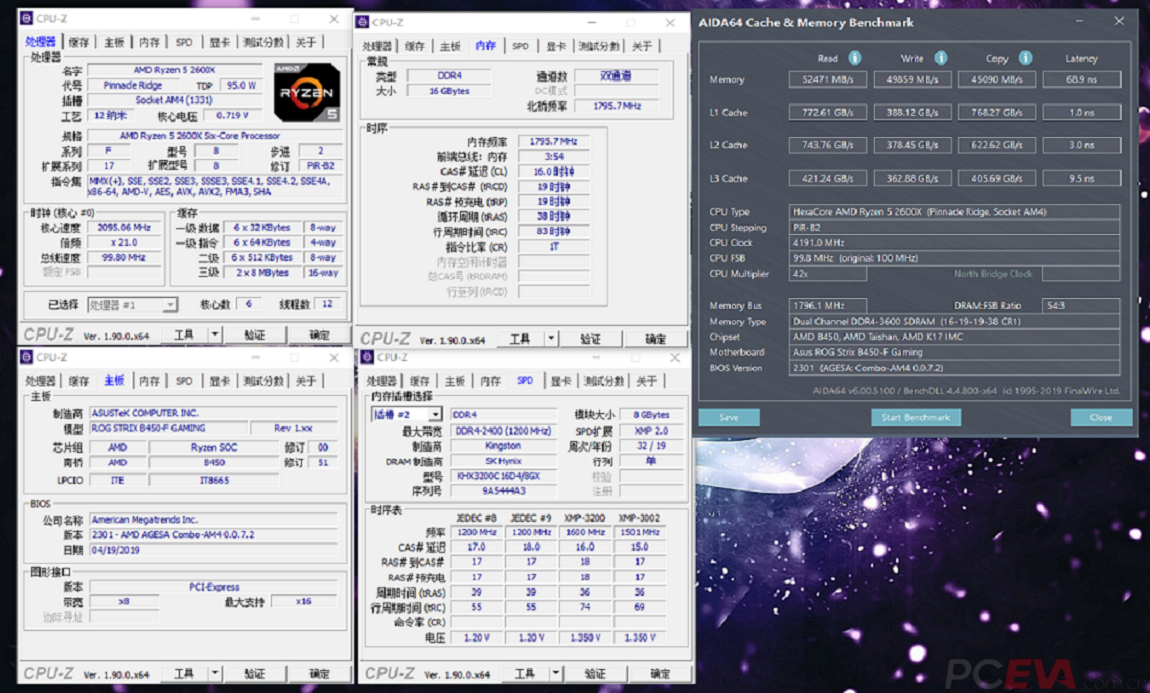
Task: Click the DDR4 type value in 内存 window
Action: click(x=450, y=76)
